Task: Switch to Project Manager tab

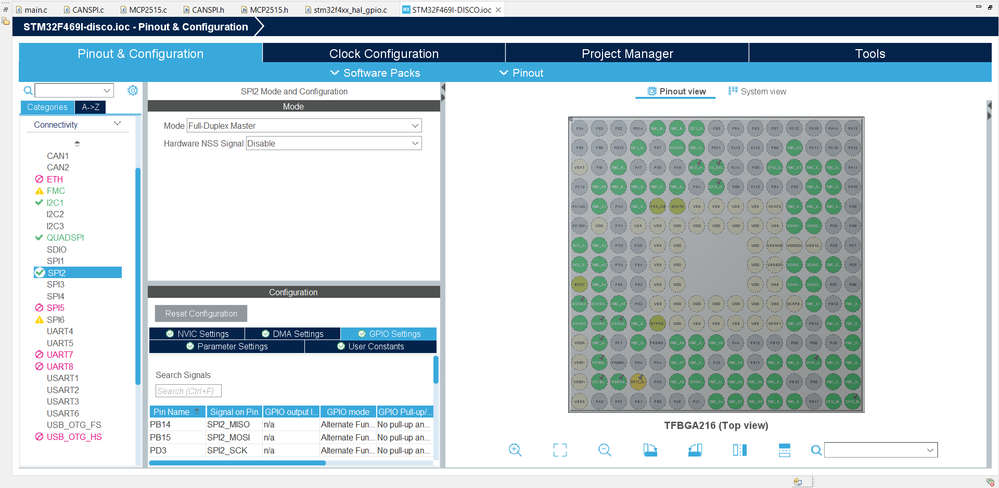Action: [627, 54]
